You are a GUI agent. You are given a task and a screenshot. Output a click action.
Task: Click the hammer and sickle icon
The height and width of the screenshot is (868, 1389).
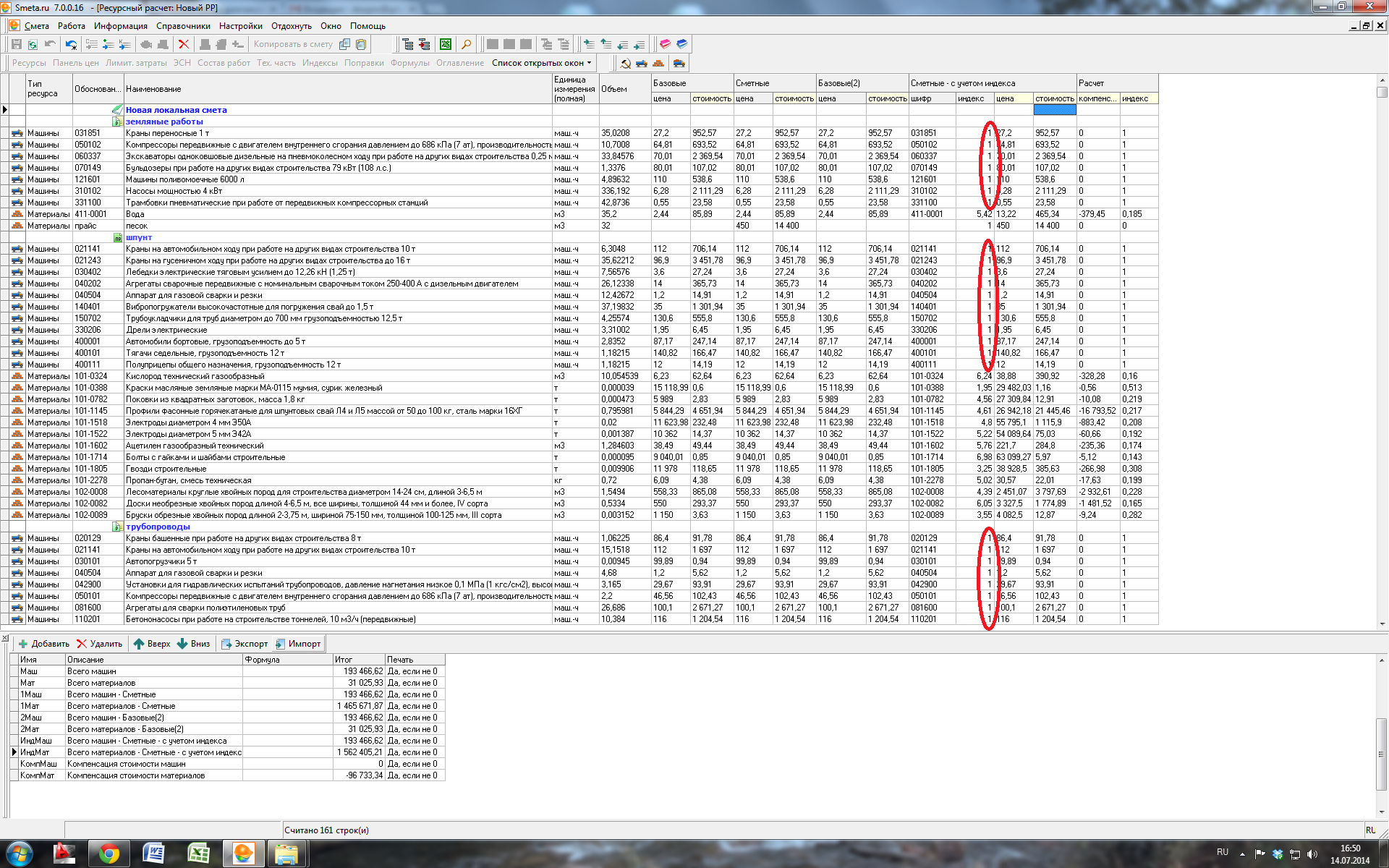[x=626, y=64]
